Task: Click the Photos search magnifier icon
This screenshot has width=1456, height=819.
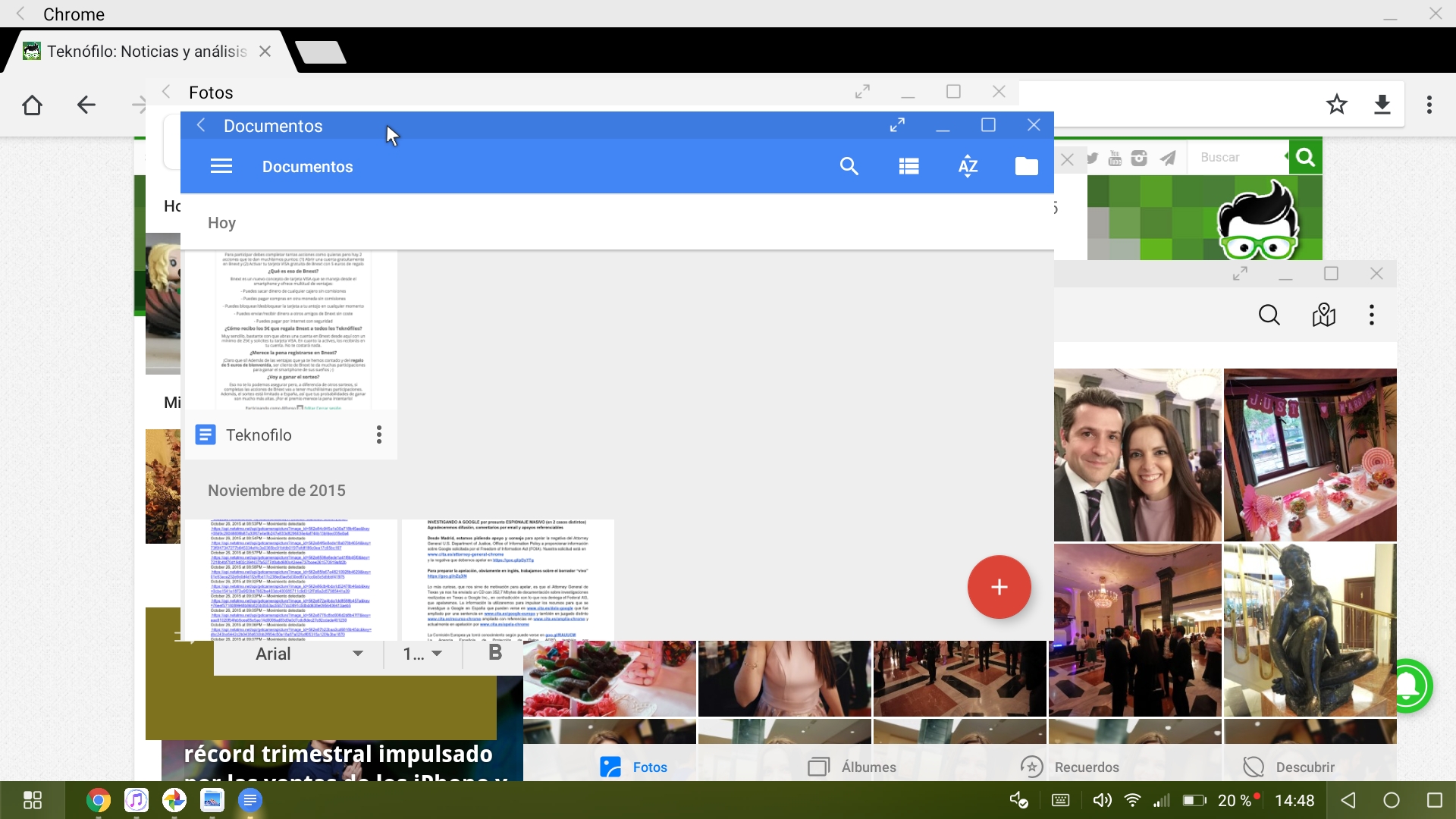Action: [x=1269, y=315]
